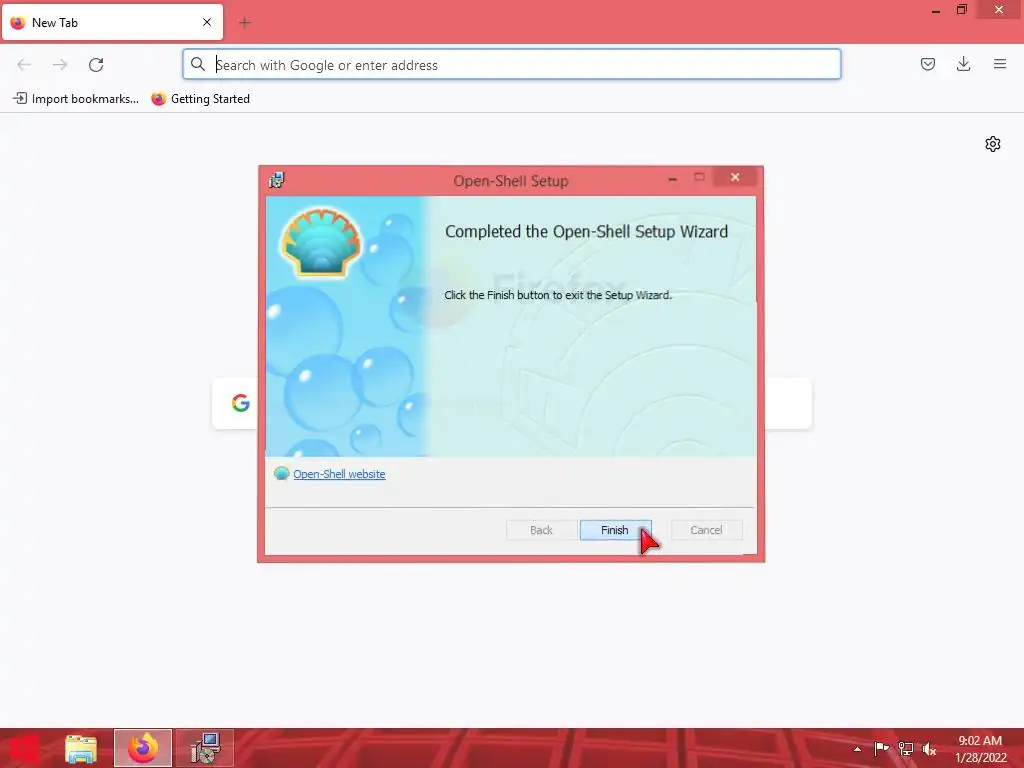Click the disabled Back button in setup
Image resolution: width=1024 pixels, height=768 pixels.
pyautogui.click(x=541, y=530)
